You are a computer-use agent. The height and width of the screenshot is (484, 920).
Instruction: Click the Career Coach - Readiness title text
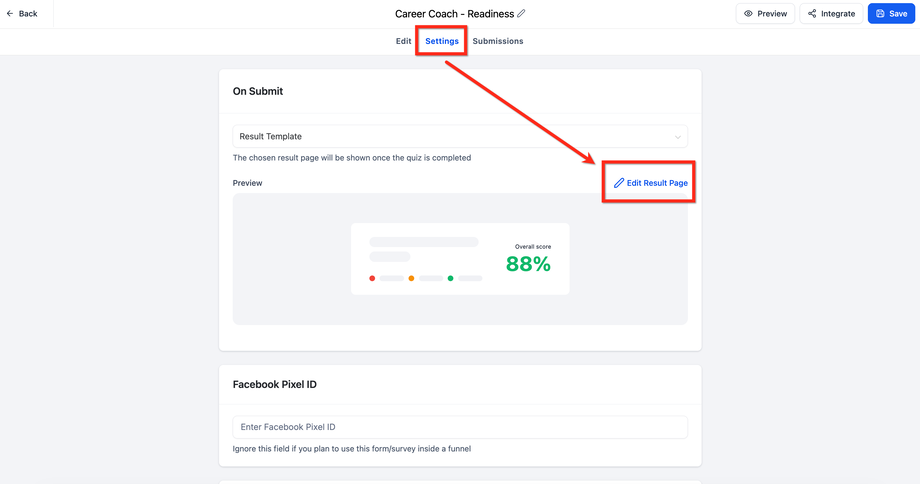coord(454,14)
